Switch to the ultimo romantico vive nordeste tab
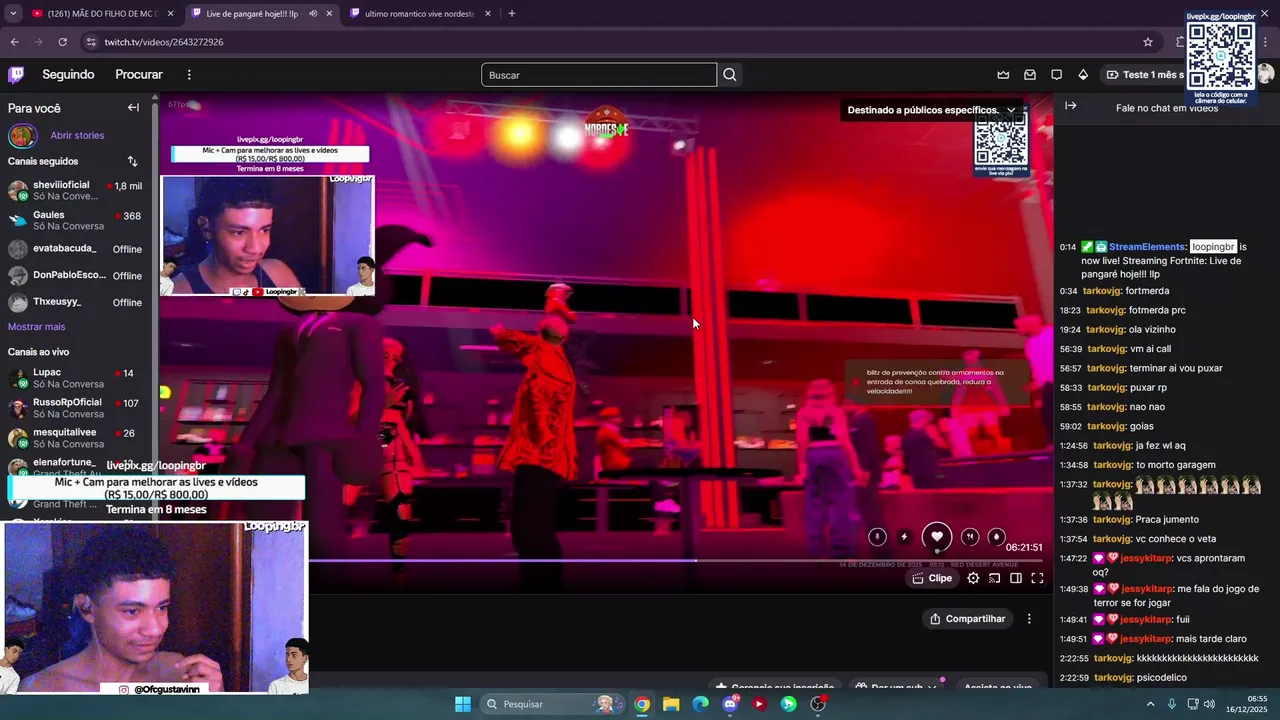The image size is (1280, 720). [x=420, y=14]
